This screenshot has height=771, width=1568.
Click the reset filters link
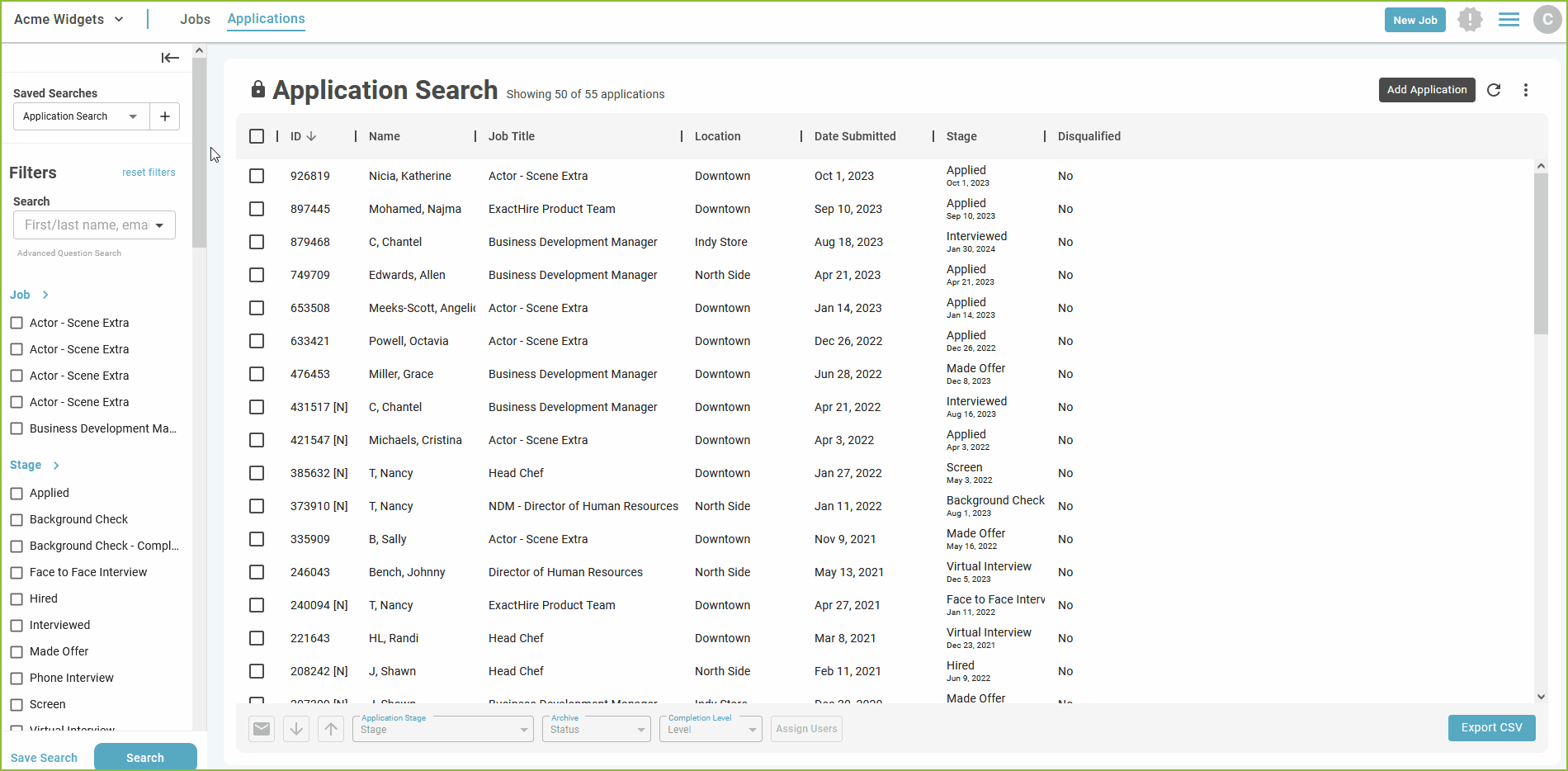pyautogui.click(x=149, y=173)
